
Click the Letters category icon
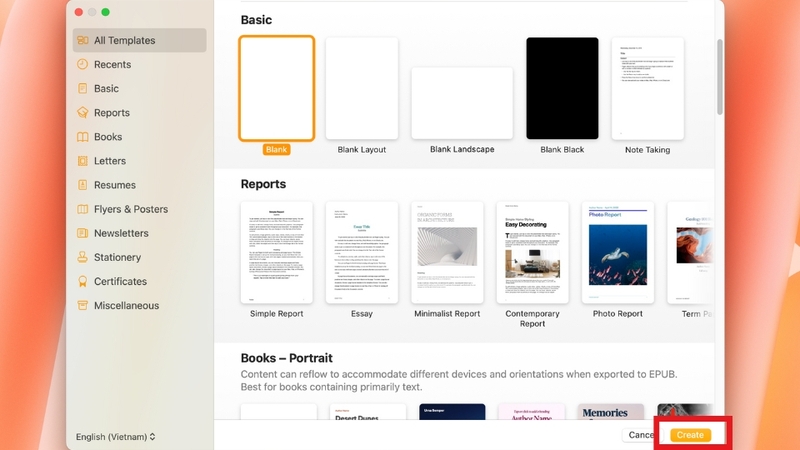[x=83, y=161]
